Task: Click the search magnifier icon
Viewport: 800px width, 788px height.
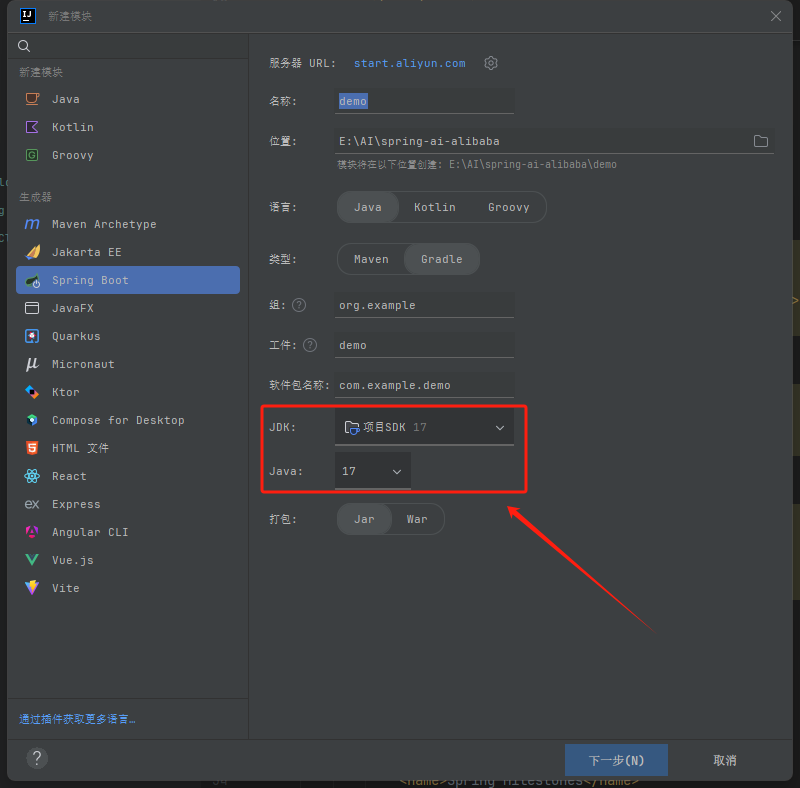Action: pos(24,46)
